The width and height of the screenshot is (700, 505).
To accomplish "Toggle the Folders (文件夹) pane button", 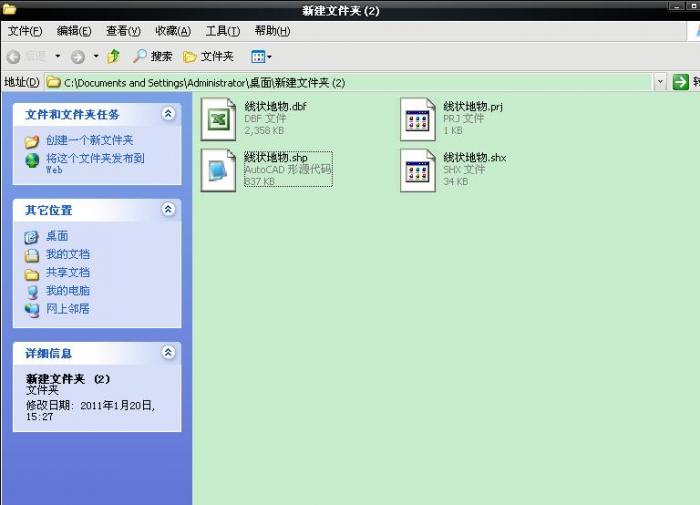I will click(x=208, y=57).
